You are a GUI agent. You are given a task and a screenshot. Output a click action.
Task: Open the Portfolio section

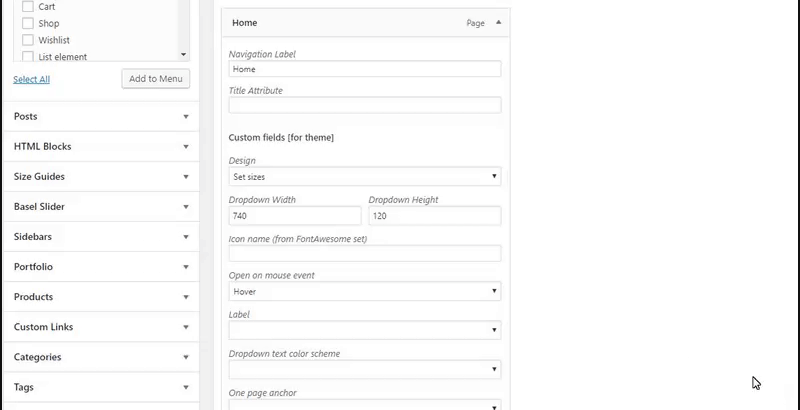(x=100, y=266)
